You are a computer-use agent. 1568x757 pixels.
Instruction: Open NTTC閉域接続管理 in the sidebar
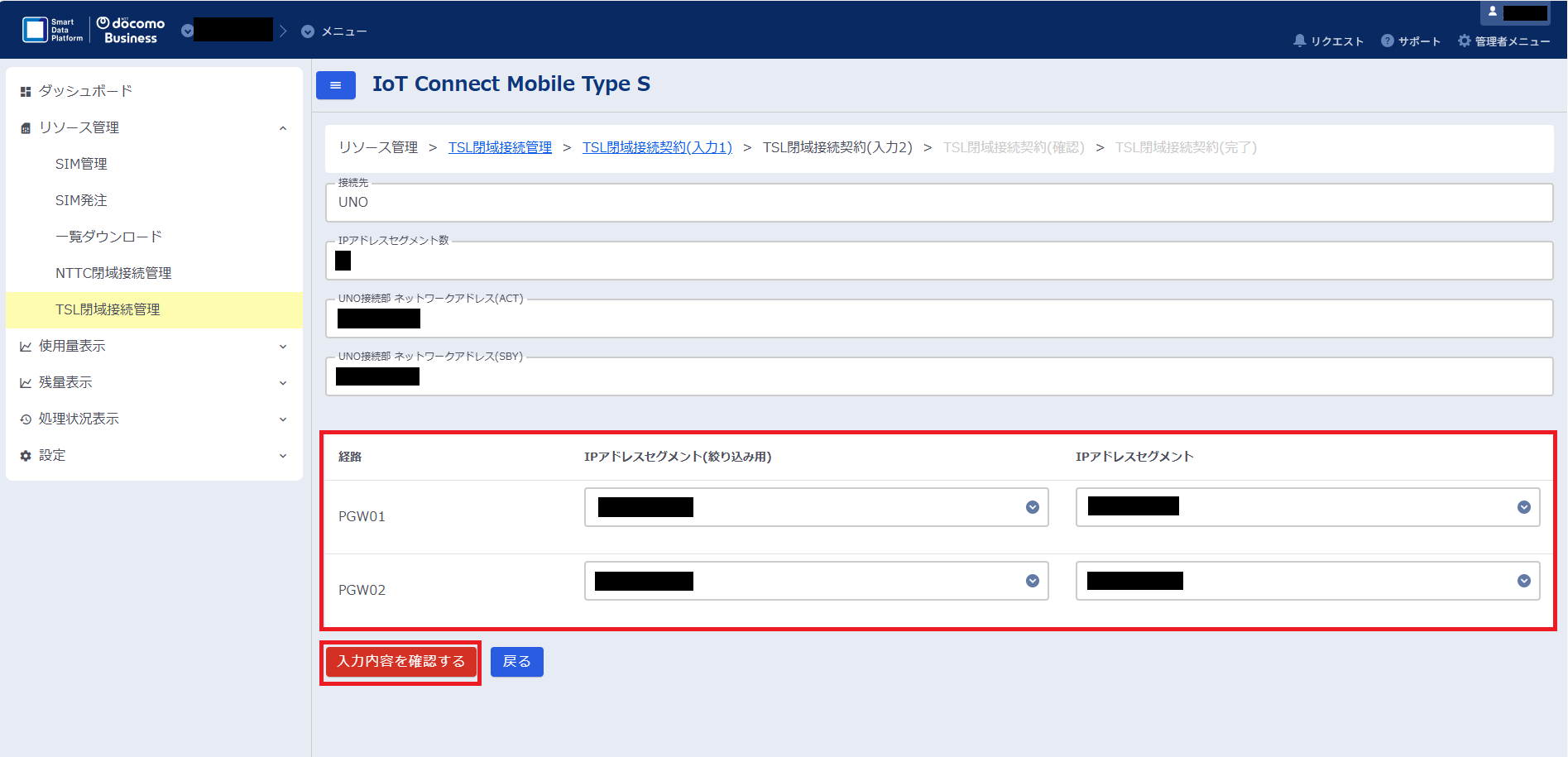[x=154, y=273]
